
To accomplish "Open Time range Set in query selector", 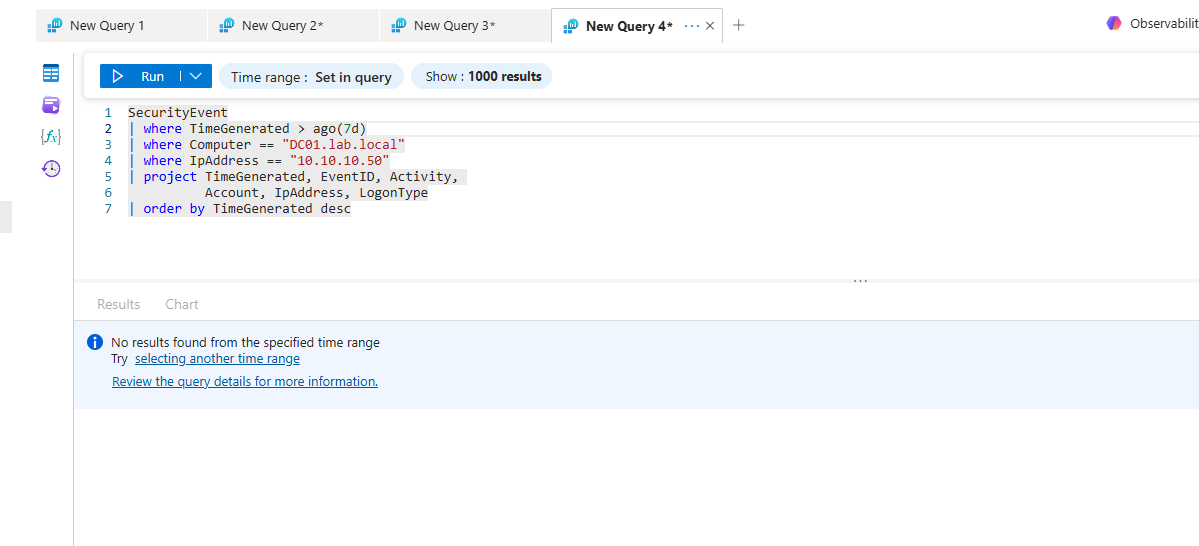I will click(311, 76).
